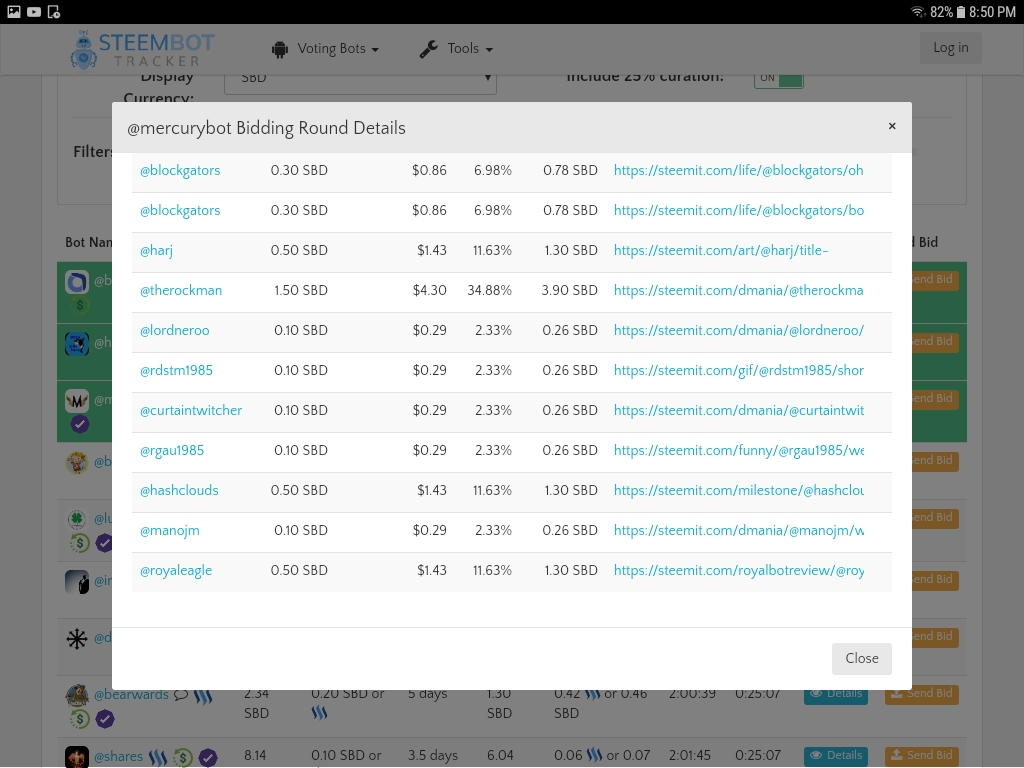
Task: Open the steemit.com/art/@harj/title- post link
Action: (x=720, y=251)
